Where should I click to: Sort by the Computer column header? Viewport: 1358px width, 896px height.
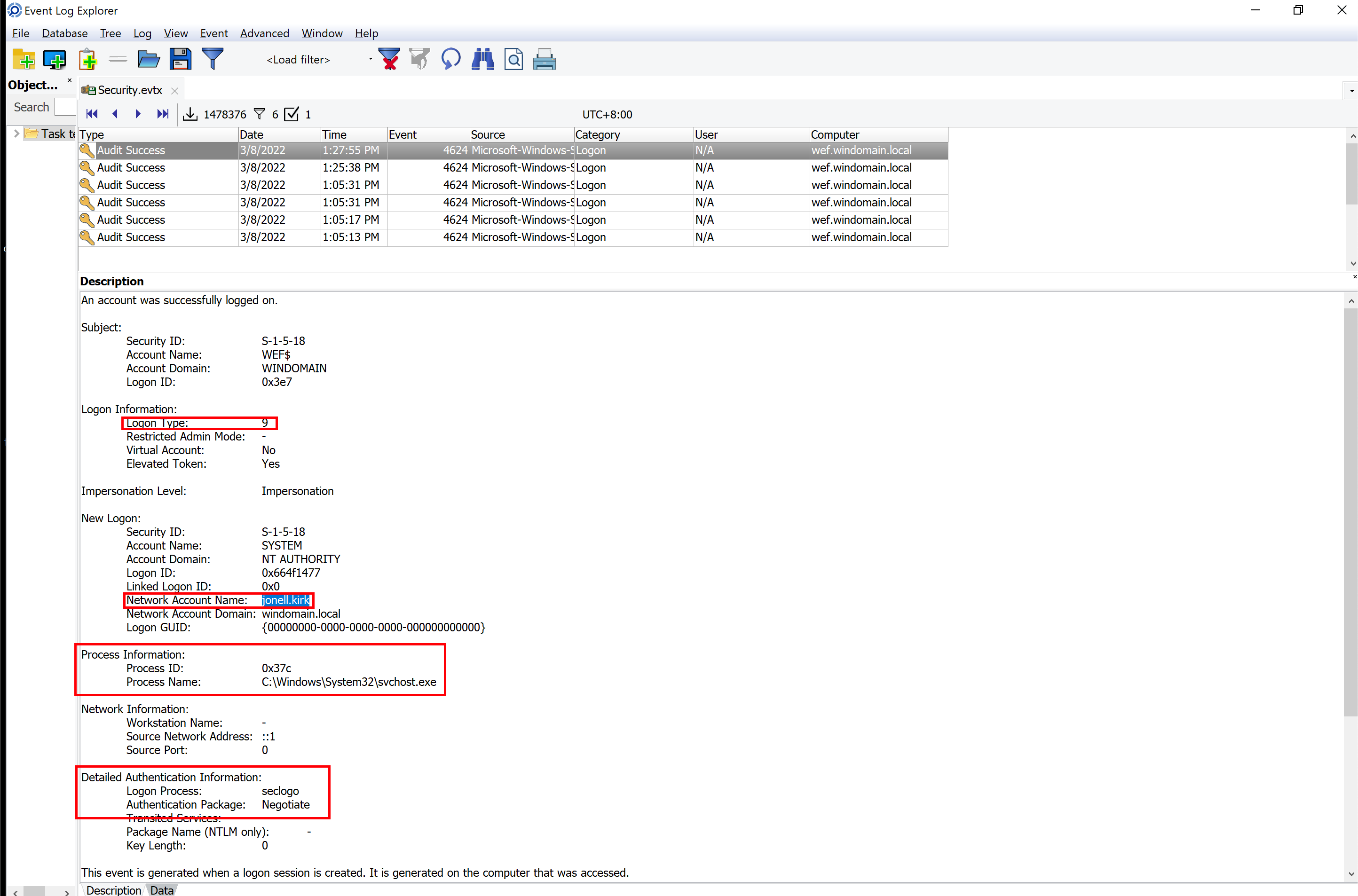pyautogui.click(x=879, y=135)
